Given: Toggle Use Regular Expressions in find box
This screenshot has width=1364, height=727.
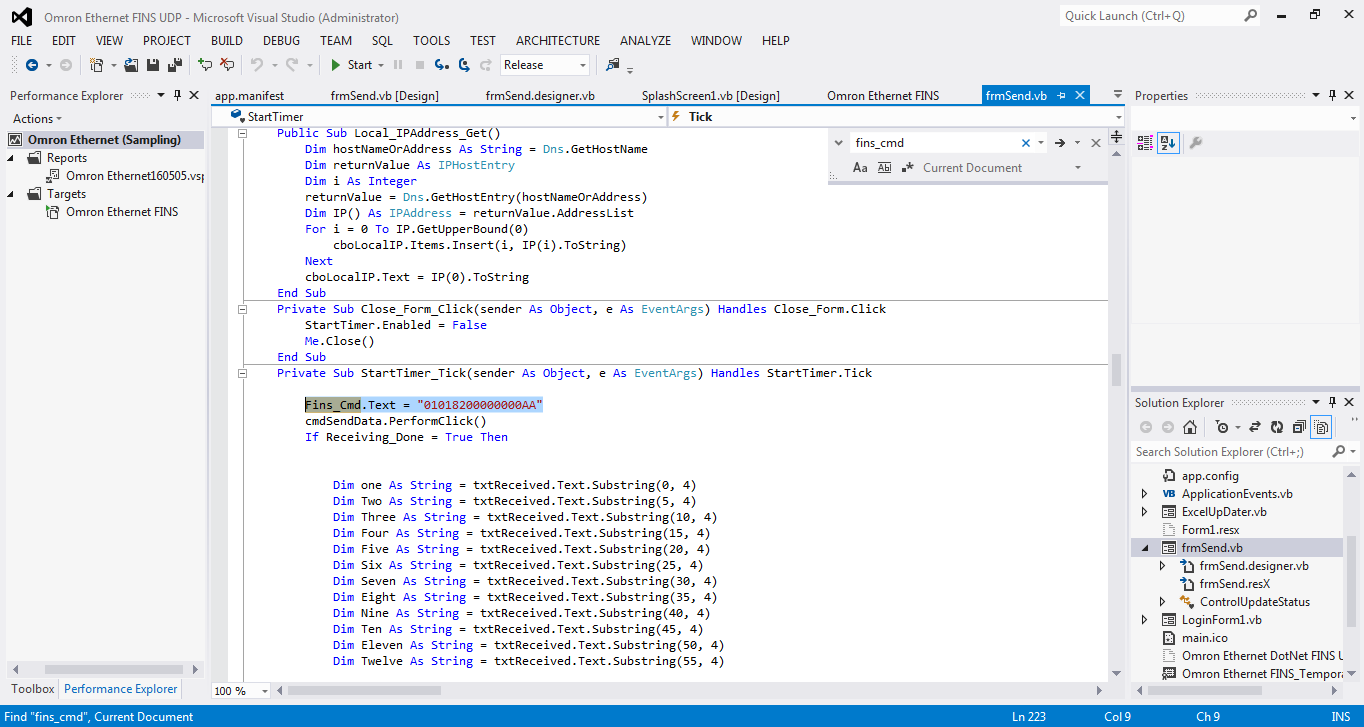Looking at the screenshot, I should (908, 168).
